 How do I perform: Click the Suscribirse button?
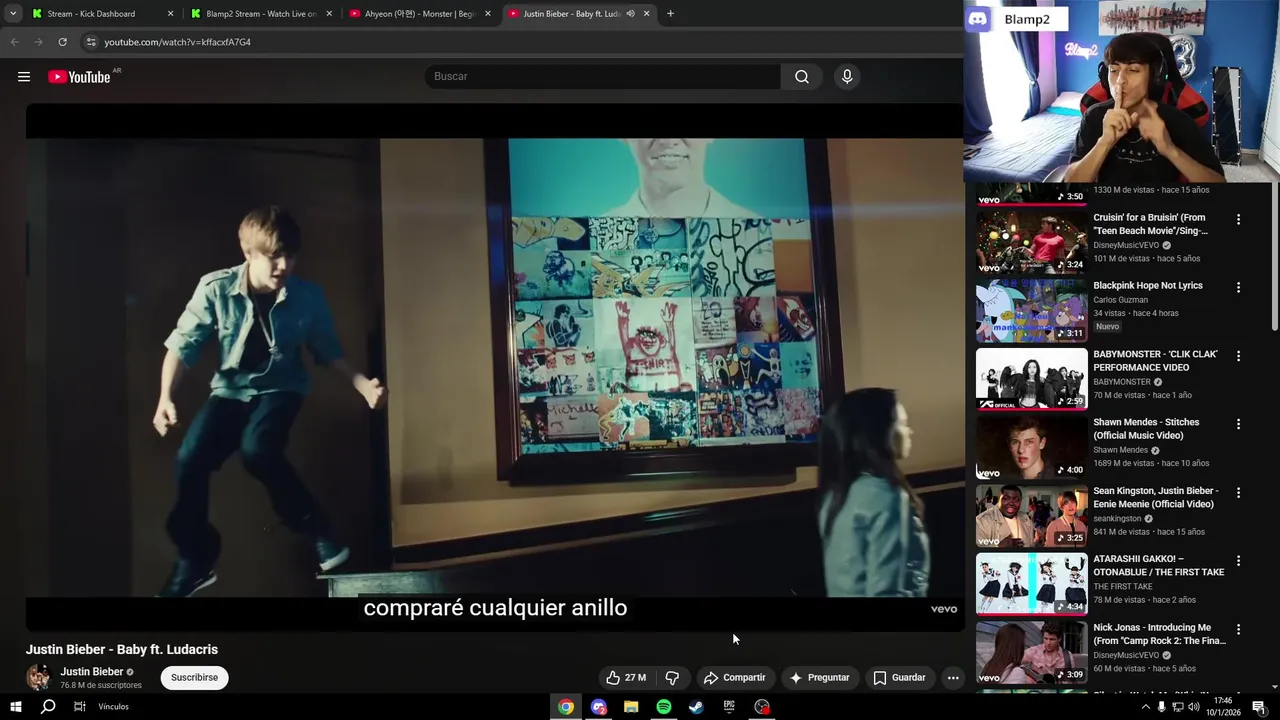click(194, 677)
